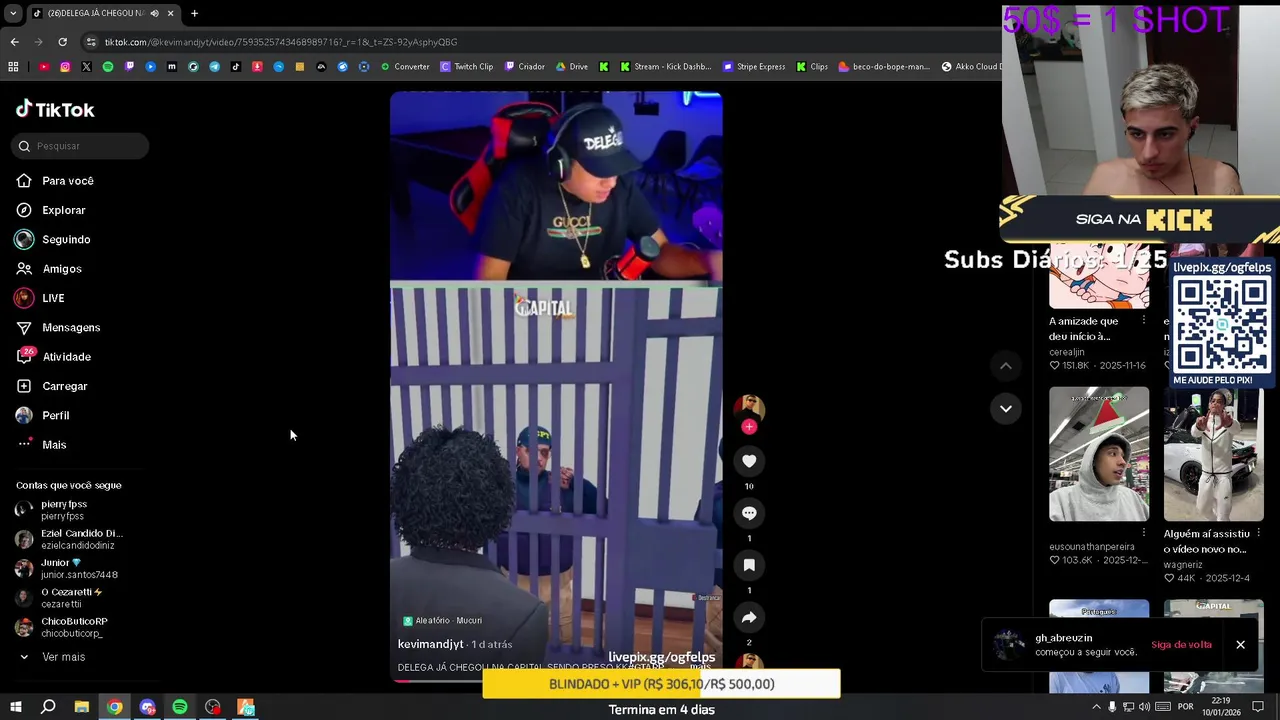The image size is (1280, 720).
Task: Open the Explorar page
Action: pos(51,210)
